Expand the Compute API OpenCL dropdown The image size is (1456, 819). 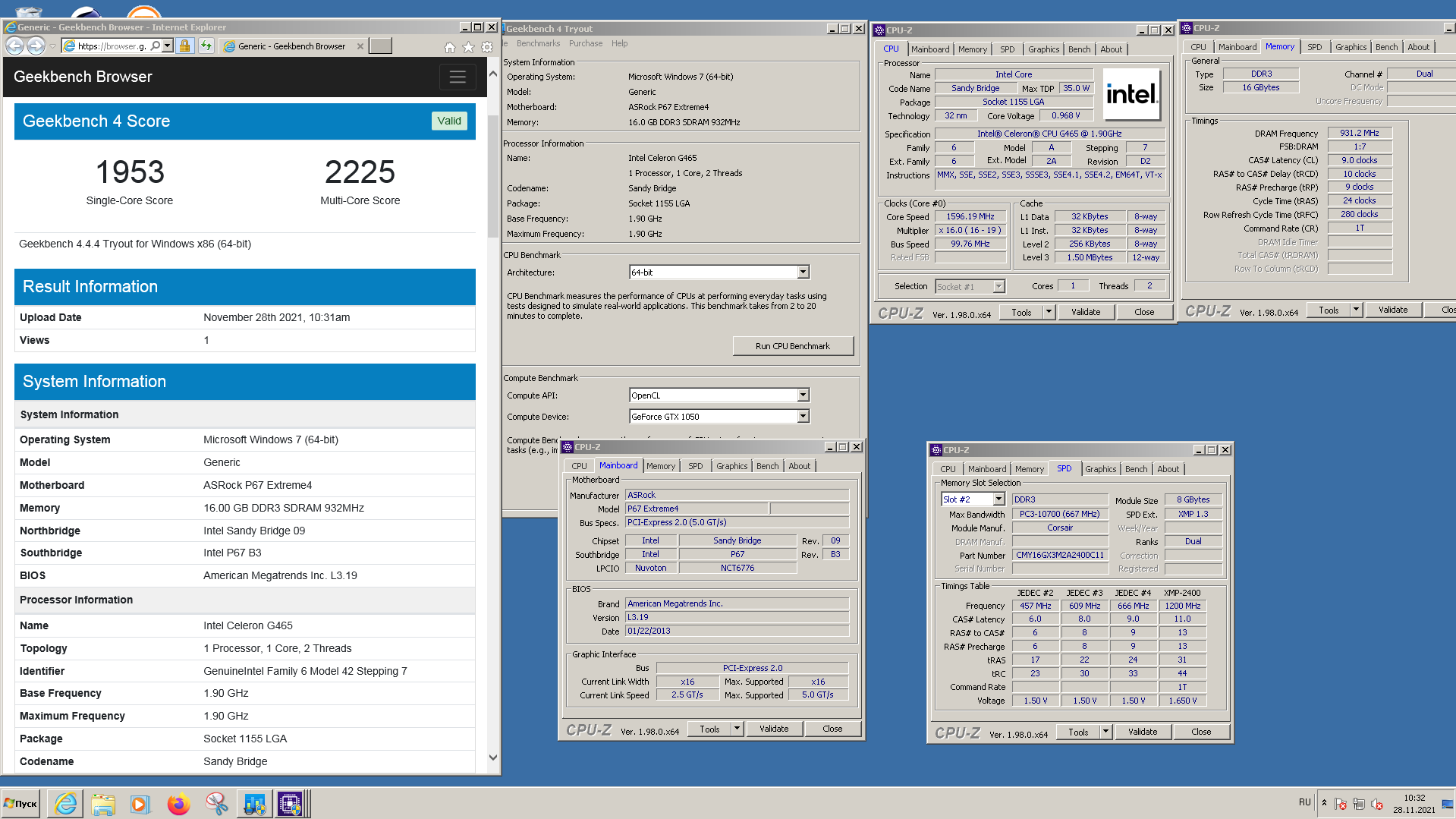[x=803, y=395]
